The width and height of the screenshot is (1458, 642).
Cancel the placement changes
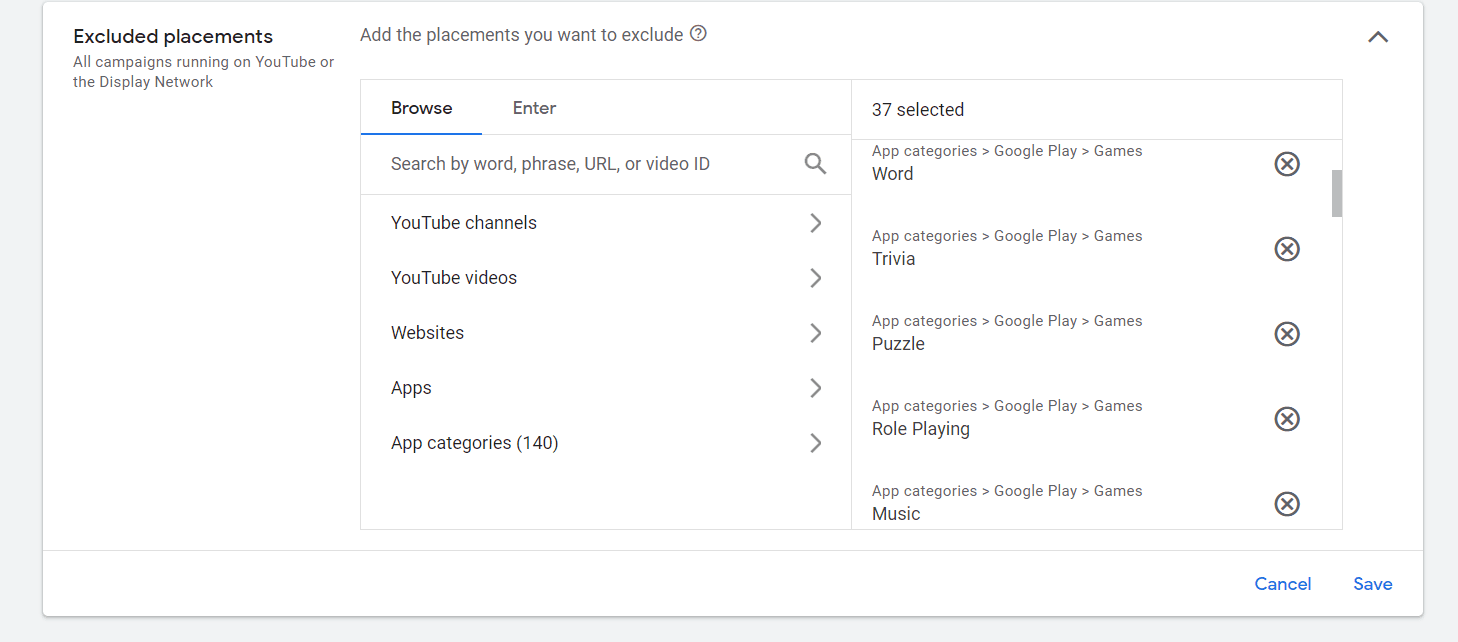pos(1283,583)
